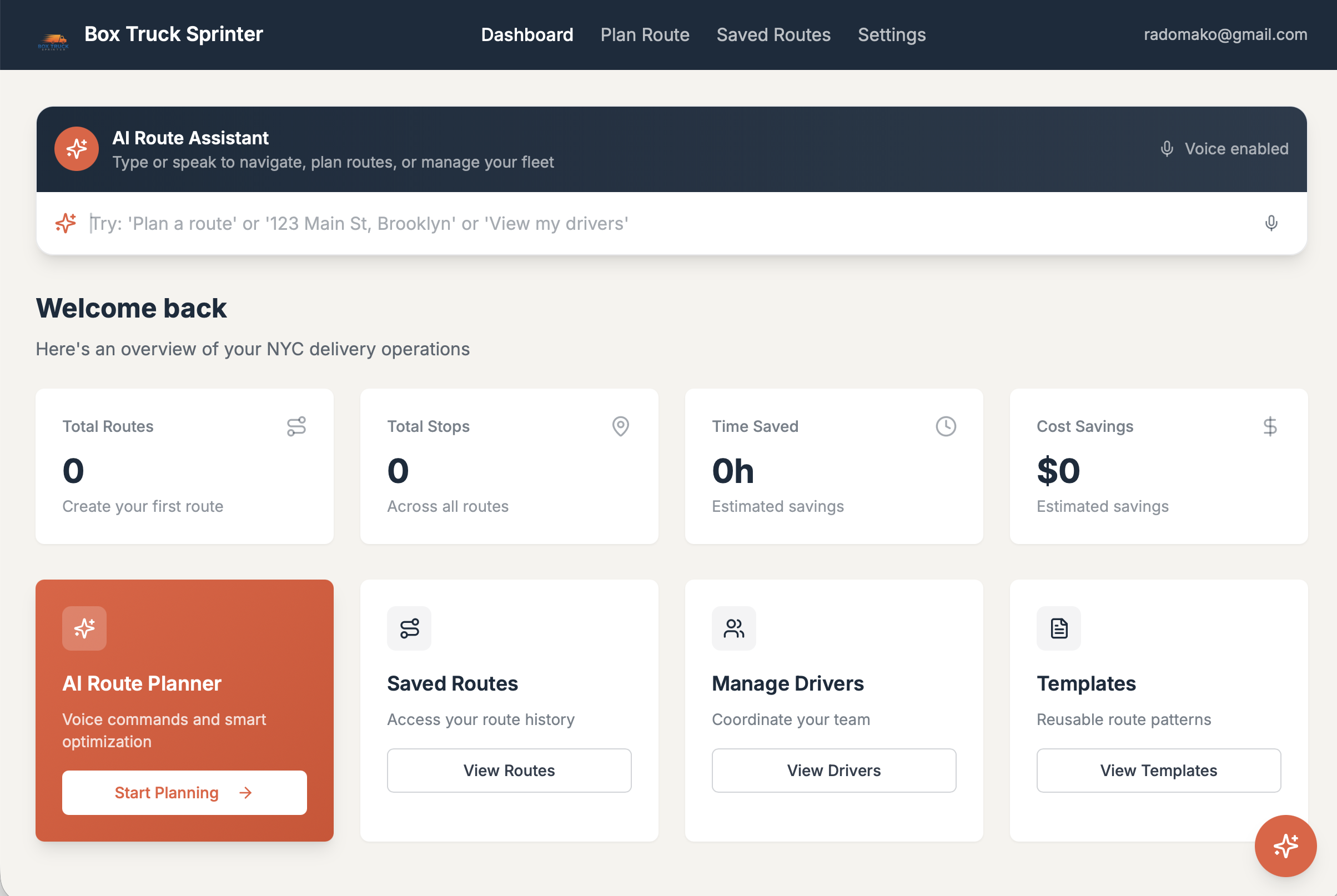Click the map pin icon on Total Stops card

pos(621,426)
